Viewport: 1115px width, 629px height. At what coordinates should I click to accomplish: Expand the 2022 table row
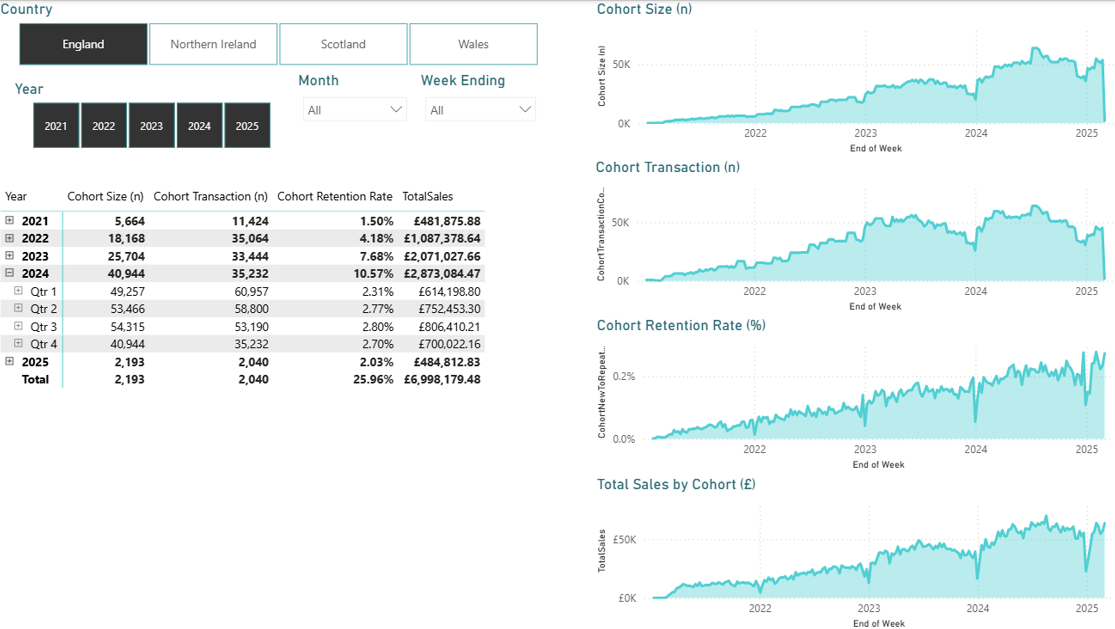[x=11, y=238]
